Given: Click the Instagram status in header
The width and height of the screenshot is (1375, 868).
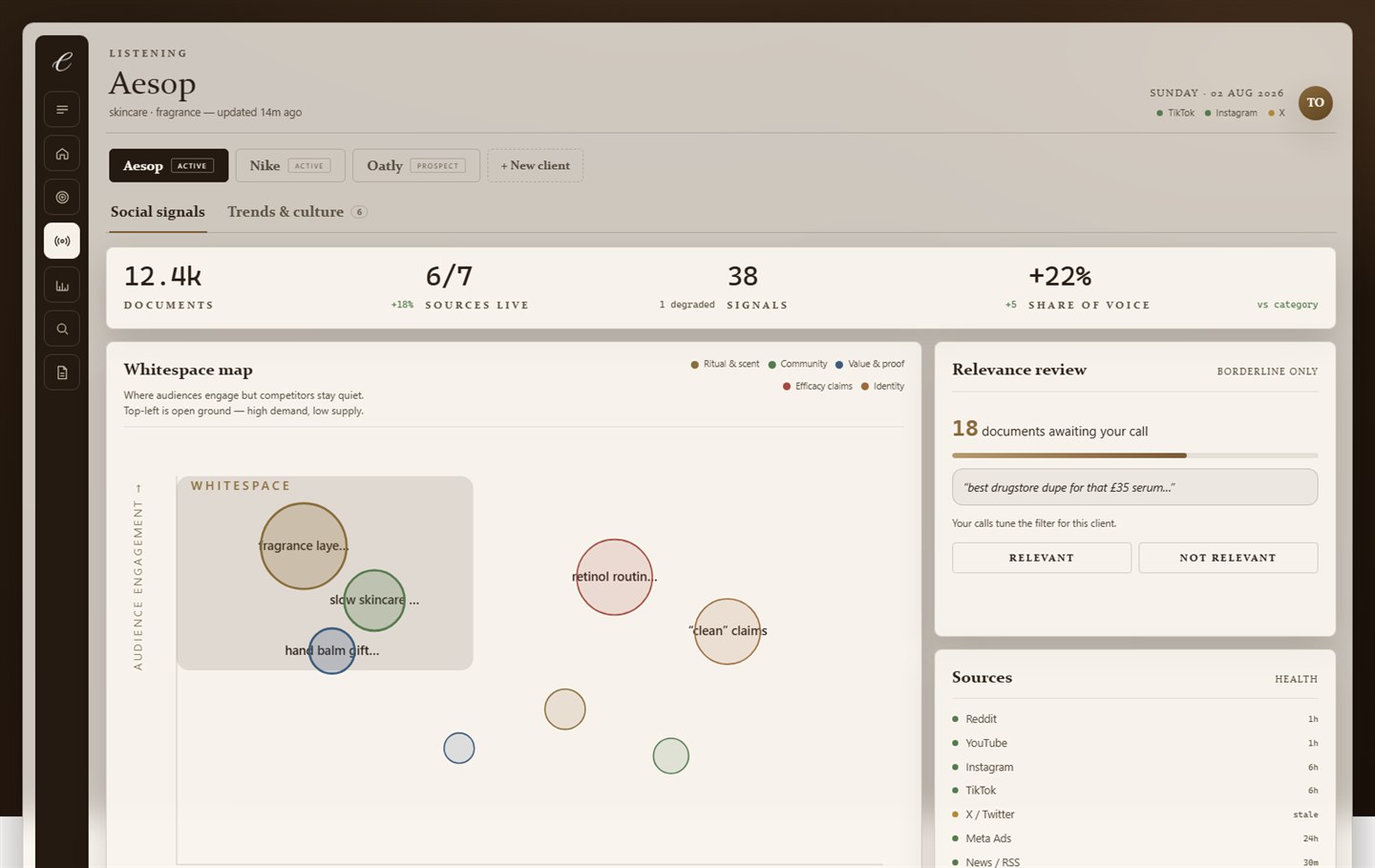Looking at the screenshot, I should click(x=1231, y=113).
